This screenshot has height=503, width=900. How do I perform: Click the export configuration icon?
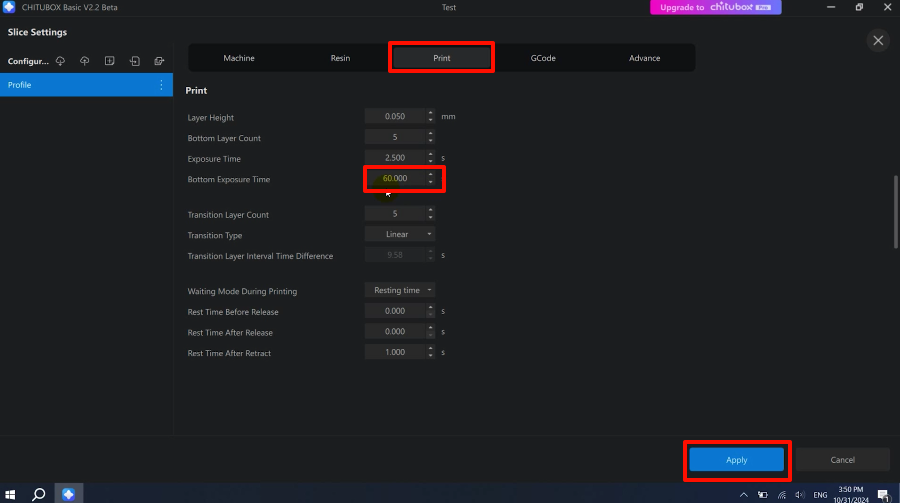[159, 61]
